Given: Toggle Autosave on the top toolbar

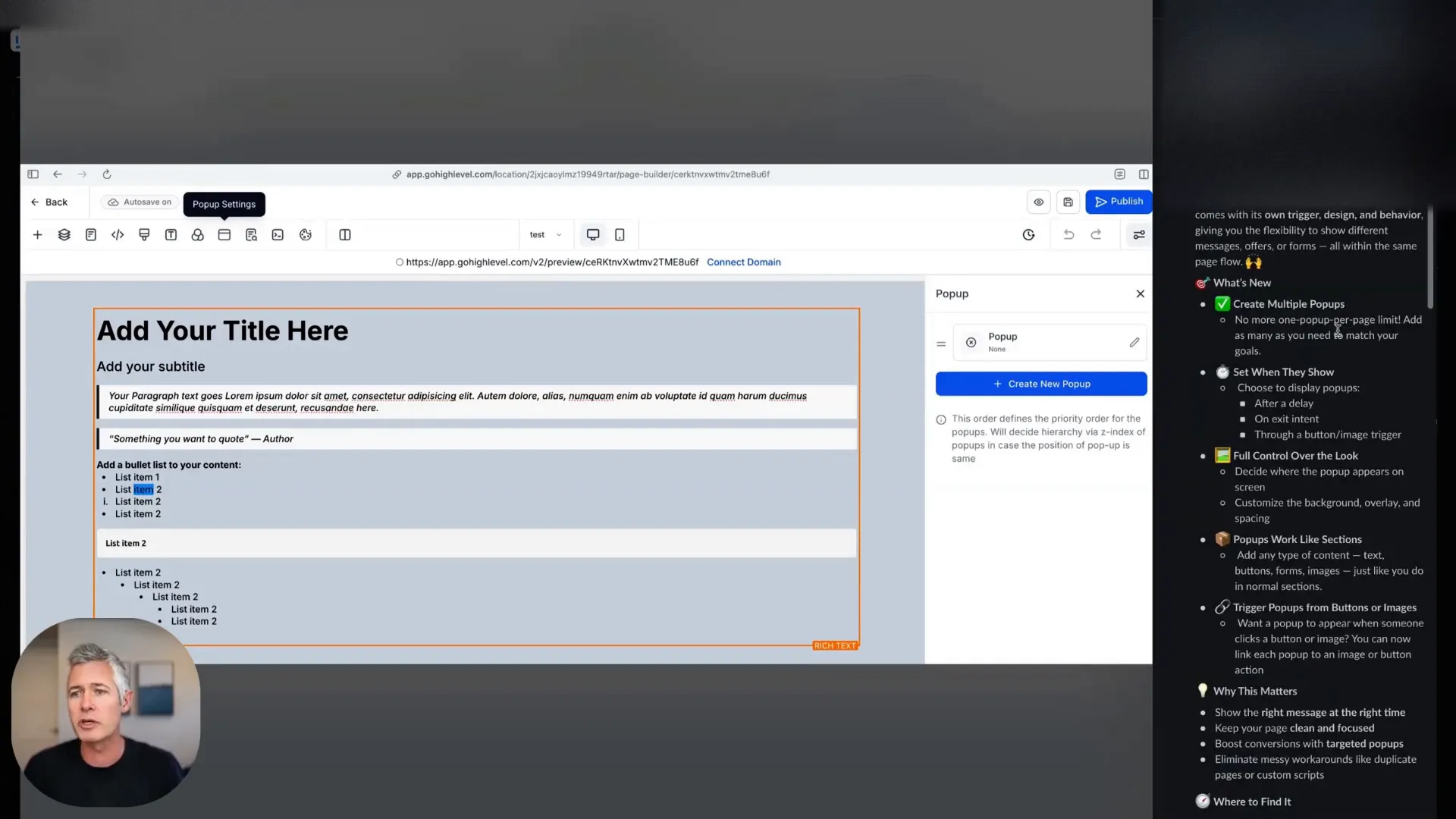Looking at the screenshot, I should click(x=139, y=202).
